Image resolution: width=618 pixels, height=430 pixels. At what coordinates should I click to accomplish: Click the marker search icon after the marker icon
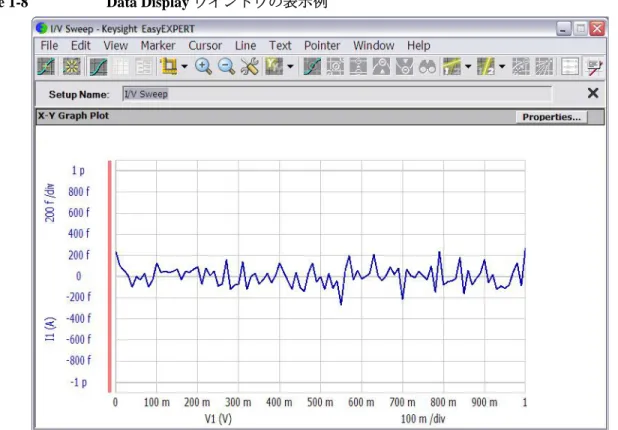point(335,66)
